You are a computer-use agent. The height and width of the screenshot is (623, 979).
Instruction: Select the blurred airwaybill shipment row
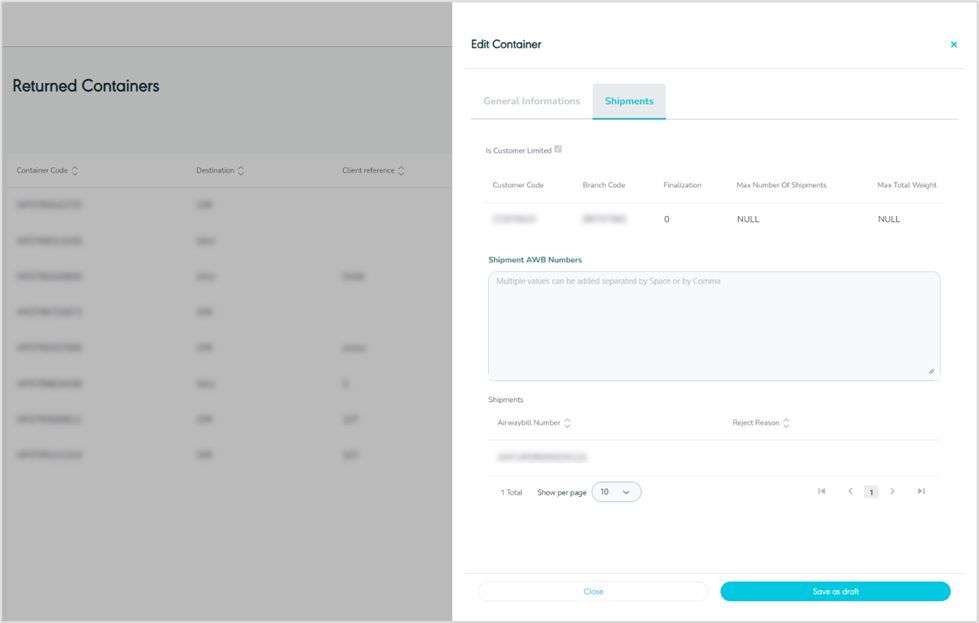pos(541,457)
